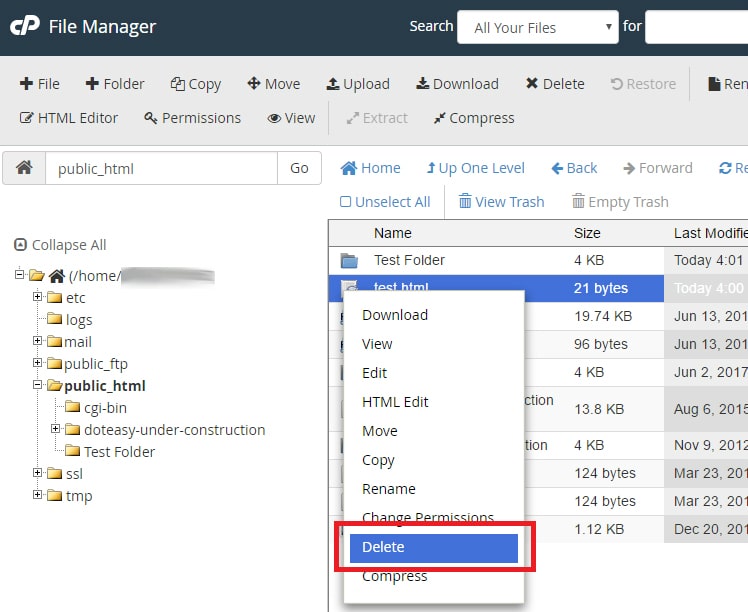The width and height of the screenshot is (748, 612).
Task: Expand the etc folder node
Action: (x=37, y=297)
